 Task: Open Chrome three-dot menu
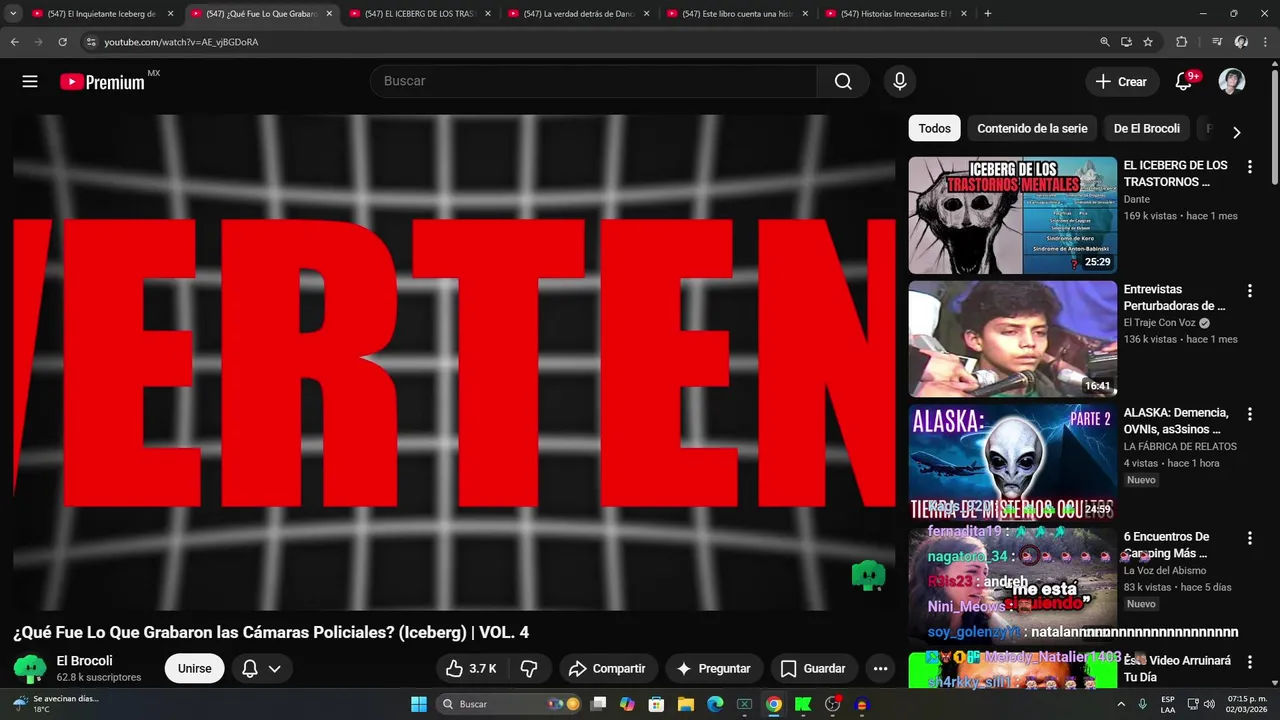1266,42
